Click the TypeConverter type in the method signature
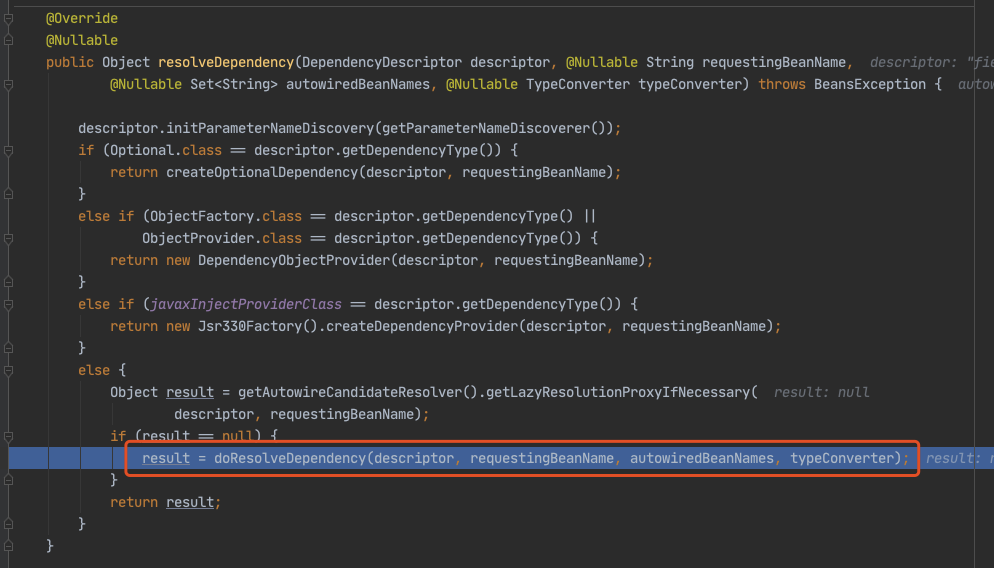Screen dimensions: 994x568 point(578,84)
